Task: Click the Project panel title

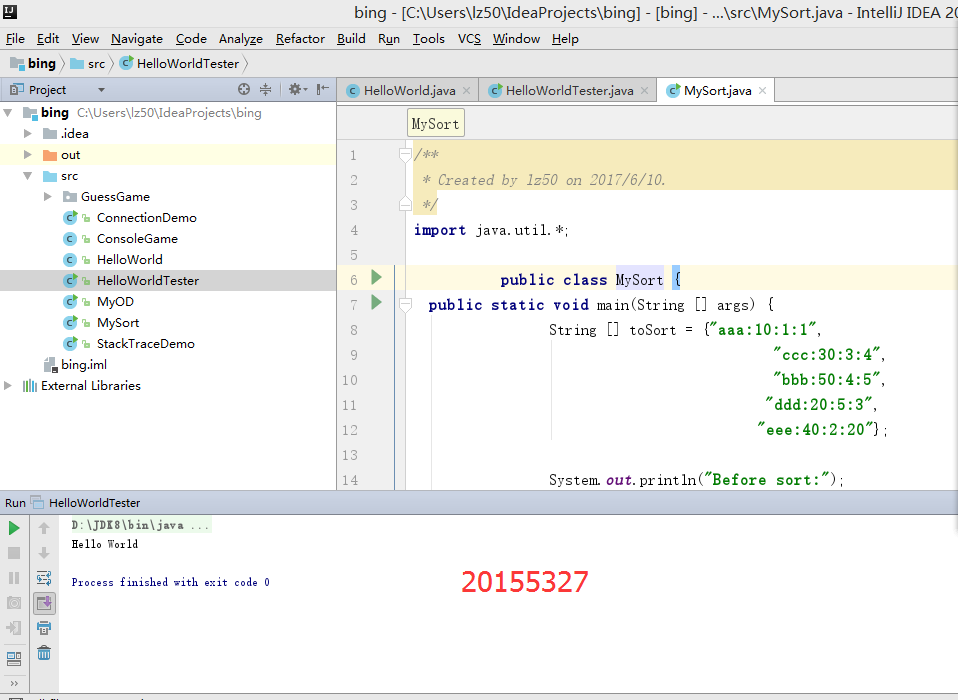Action: 47,90
